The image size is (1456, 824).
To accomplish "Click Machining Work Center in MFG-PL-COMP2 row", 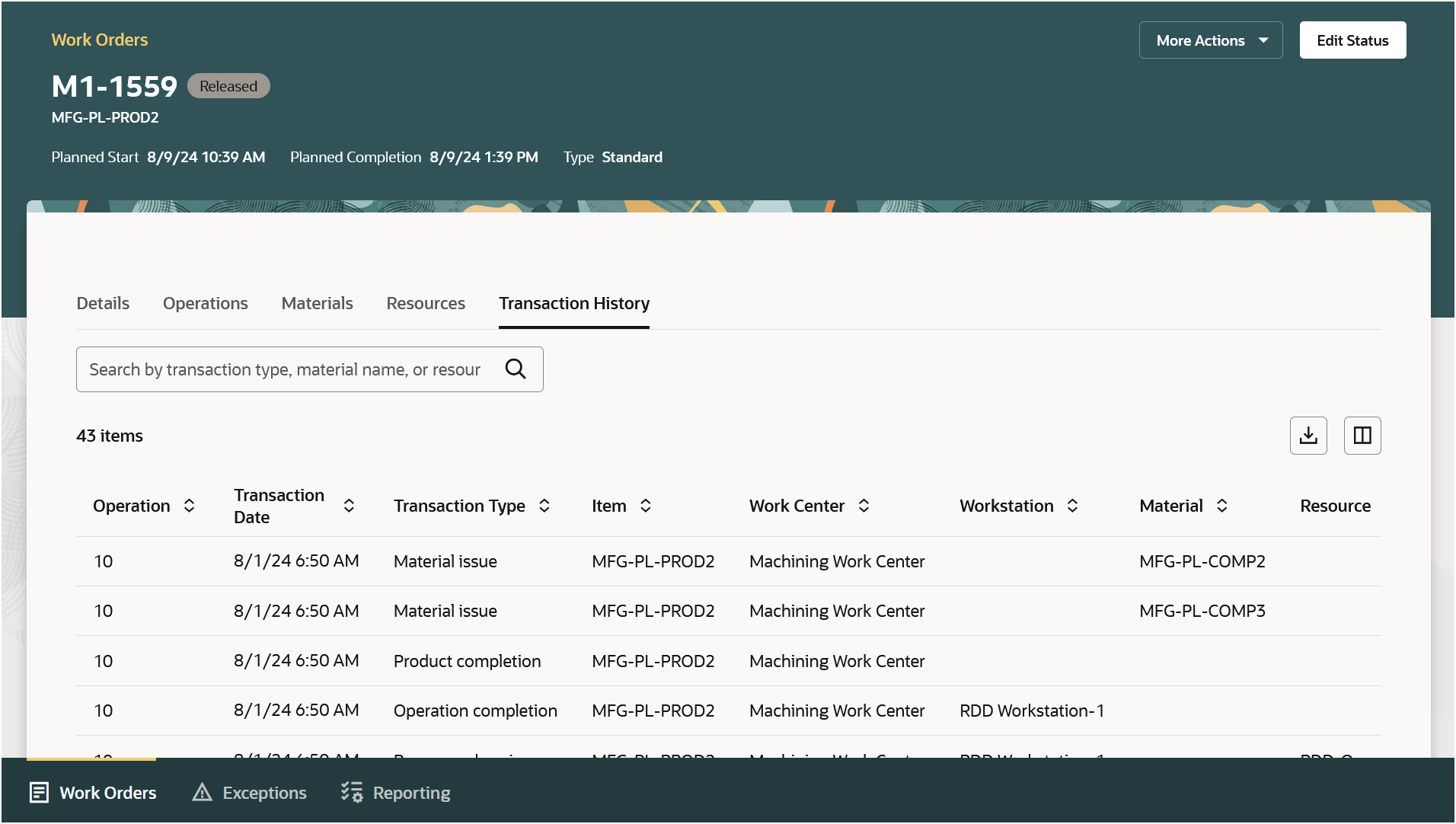I will pyautogui.click(x=837, y=561).
